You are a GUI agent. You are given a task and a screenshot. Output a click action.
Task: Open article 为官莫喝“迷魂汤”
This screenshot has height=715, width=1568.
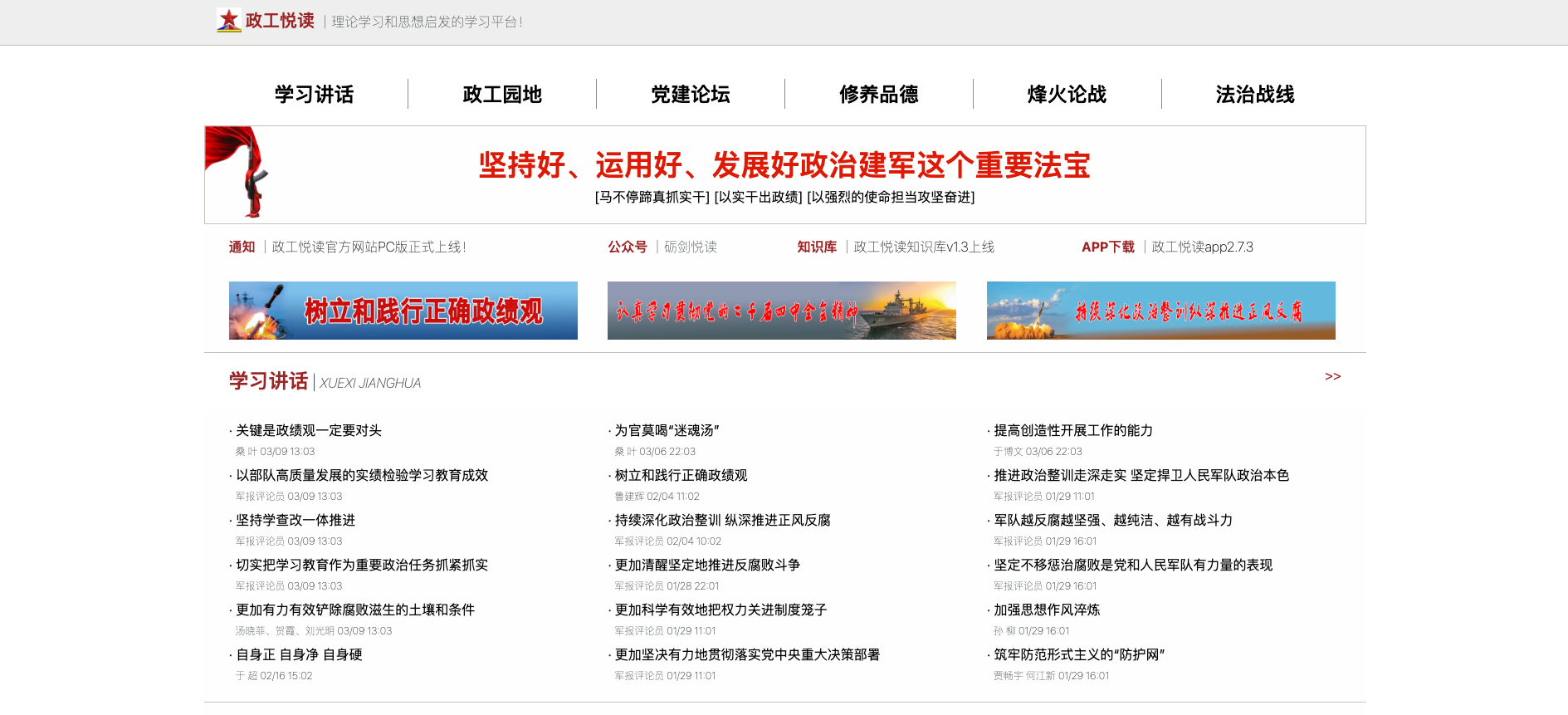click(x=667, y=431)
